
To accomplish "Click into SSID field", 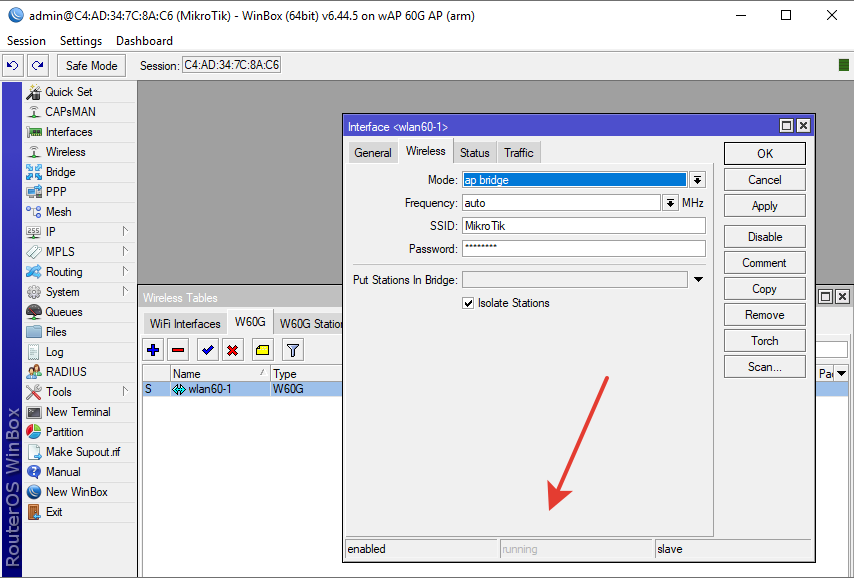I will 584,226.
